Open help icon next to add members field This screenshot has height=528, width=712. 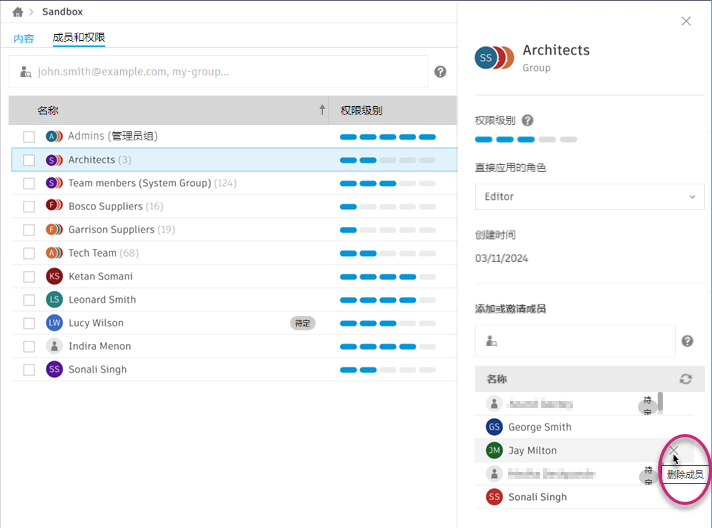687,341
